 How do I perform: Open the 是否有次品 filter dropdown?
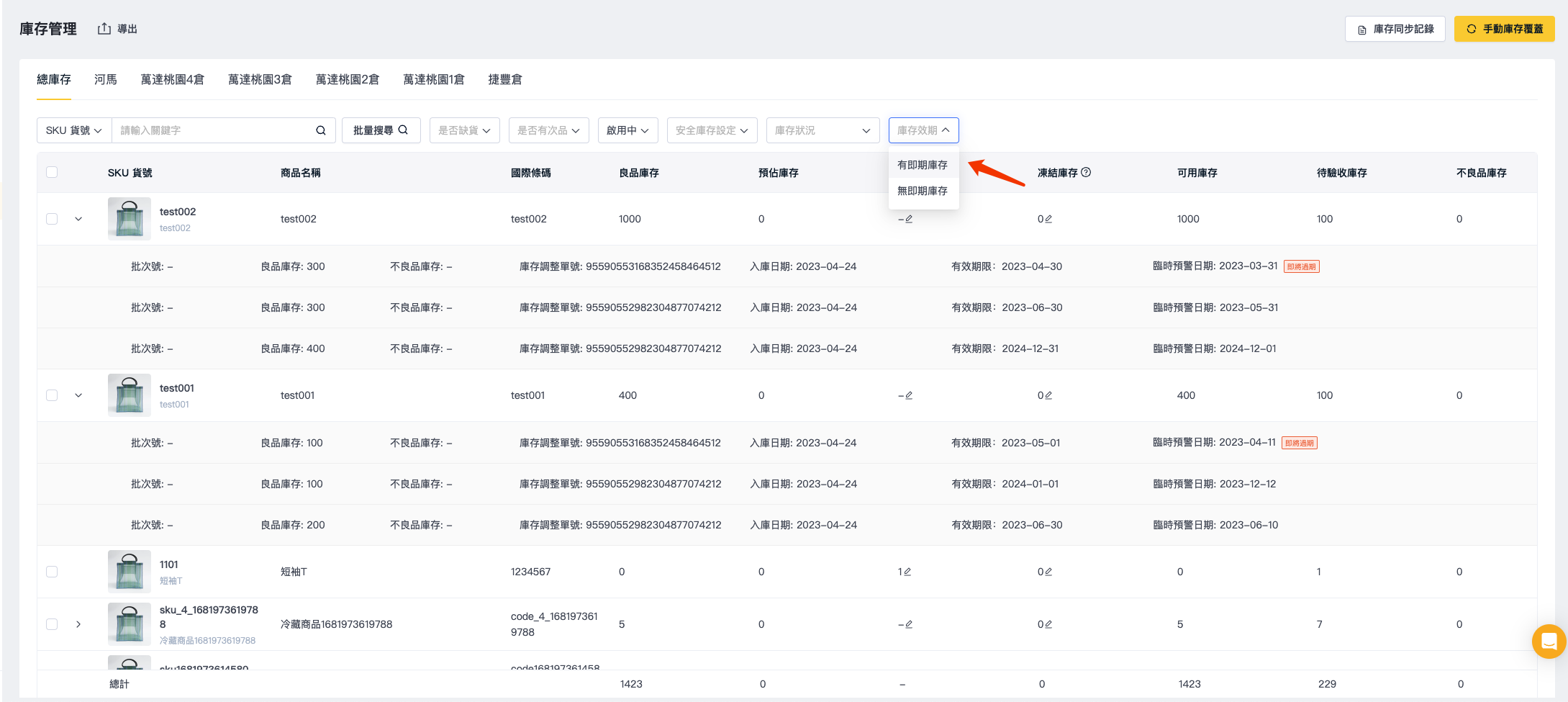coord(549,130)
